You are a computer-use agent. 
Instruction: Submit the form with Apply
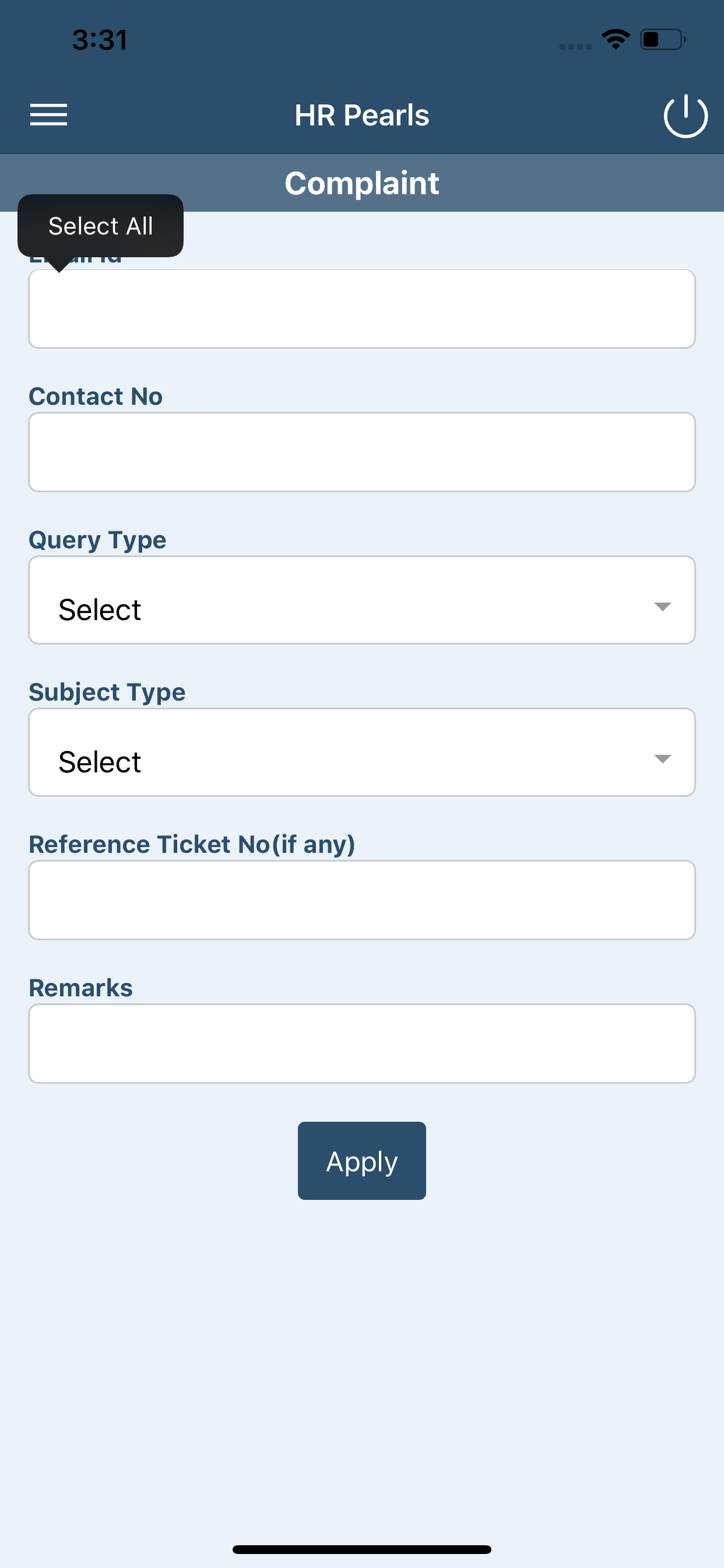(x=362, y=1160)
